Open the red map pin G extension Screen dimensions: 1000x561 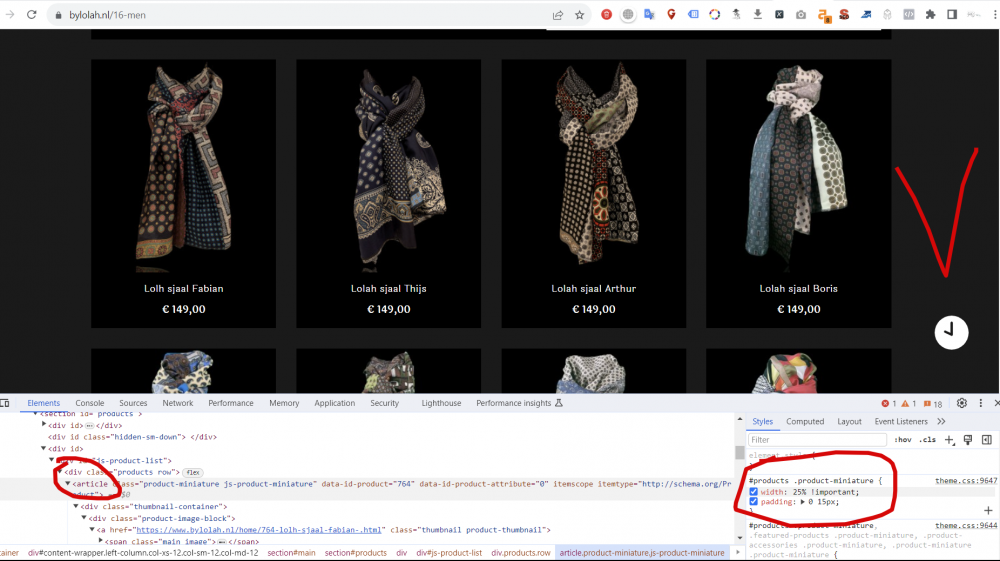pos(671,14)
